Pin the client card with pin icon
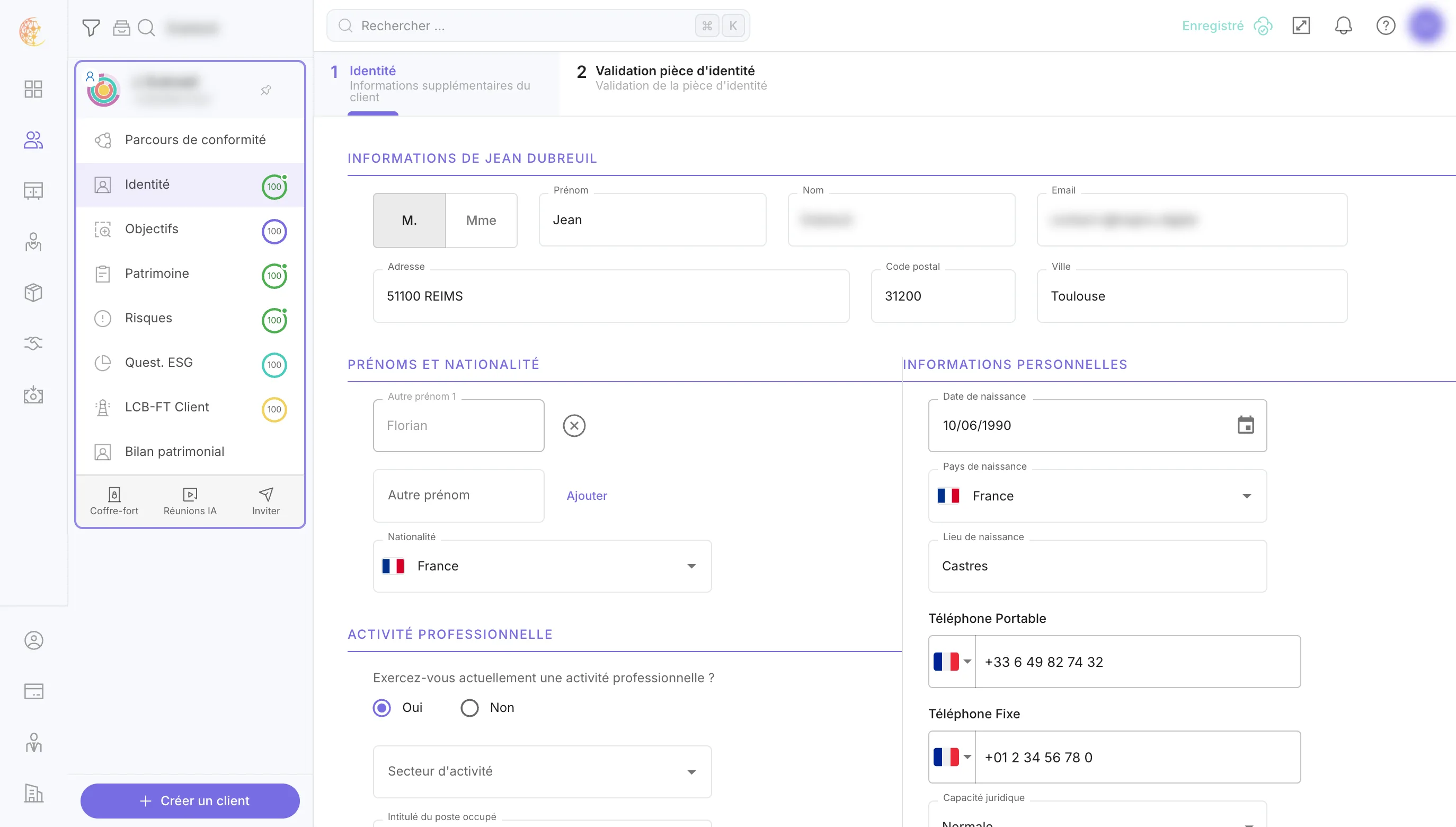1456x827 pixels. 265,90
